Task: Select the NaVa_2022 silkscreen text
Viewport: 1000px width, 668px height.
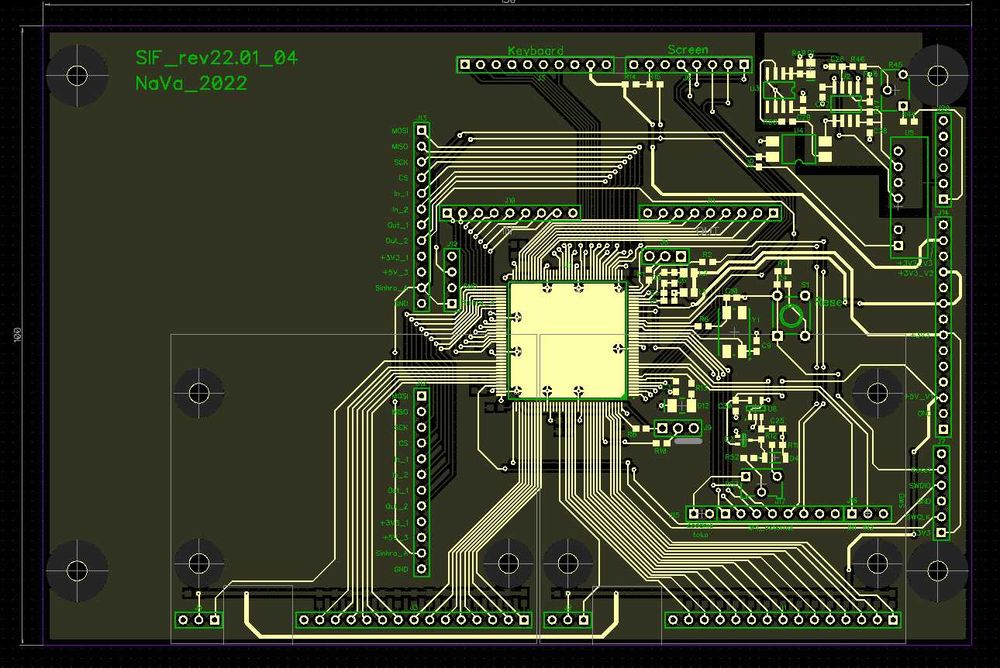Action: (x=191, y=84)
